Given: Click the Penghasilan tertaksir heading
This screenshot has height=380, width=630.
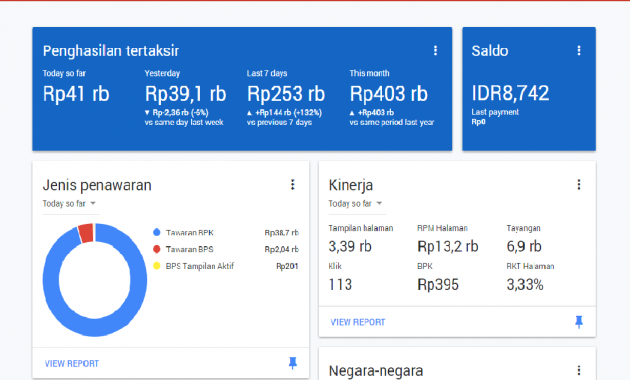Looking at the screenshot, I should click(x=111, y=51).
